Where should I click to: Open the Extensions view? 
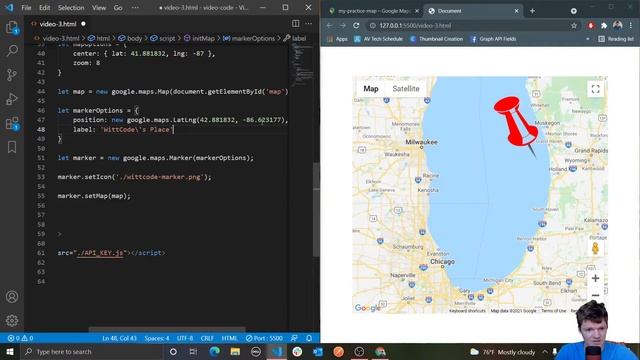12,123
